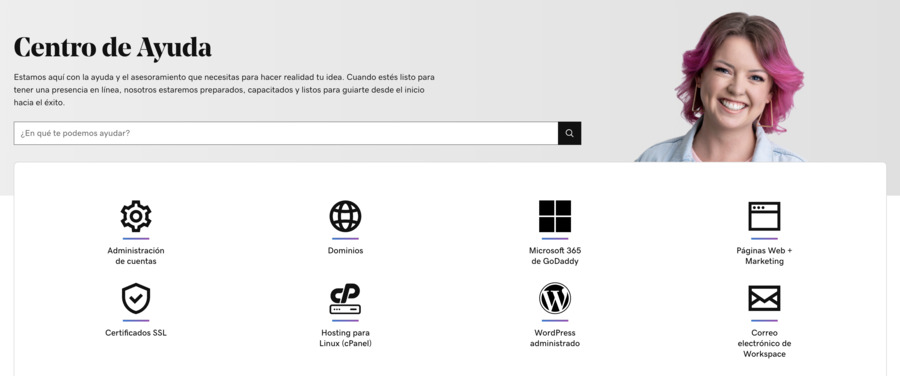The height and width of the screenshot is (376, 900).
Task: Click 'Correo electrónico de Workspace' link
Action: 765,343
